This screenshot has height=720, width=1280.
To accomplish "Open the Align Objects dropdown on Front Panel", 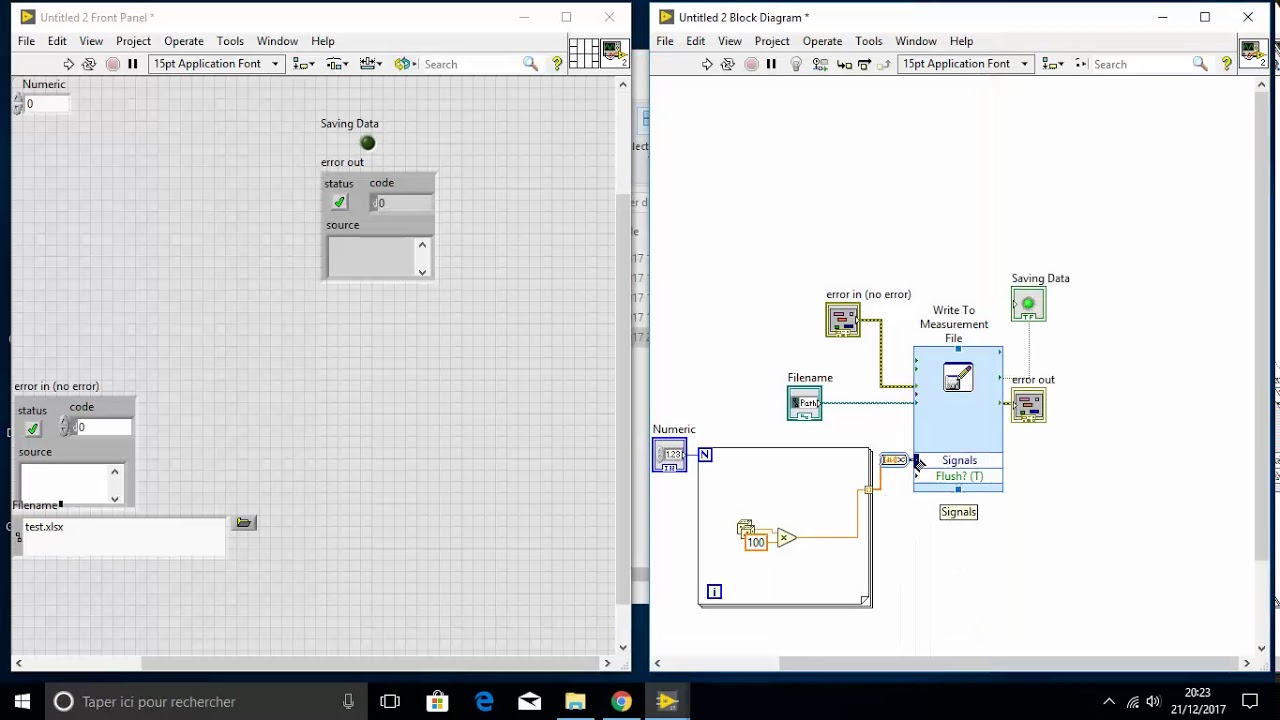I will (x=303, y=64).
